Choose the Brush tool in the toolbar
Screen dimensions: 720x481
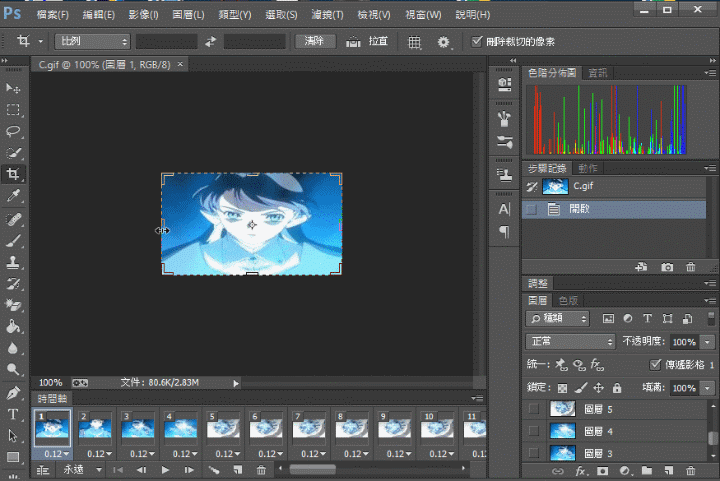pyautogui.click(x=14, y=240)
